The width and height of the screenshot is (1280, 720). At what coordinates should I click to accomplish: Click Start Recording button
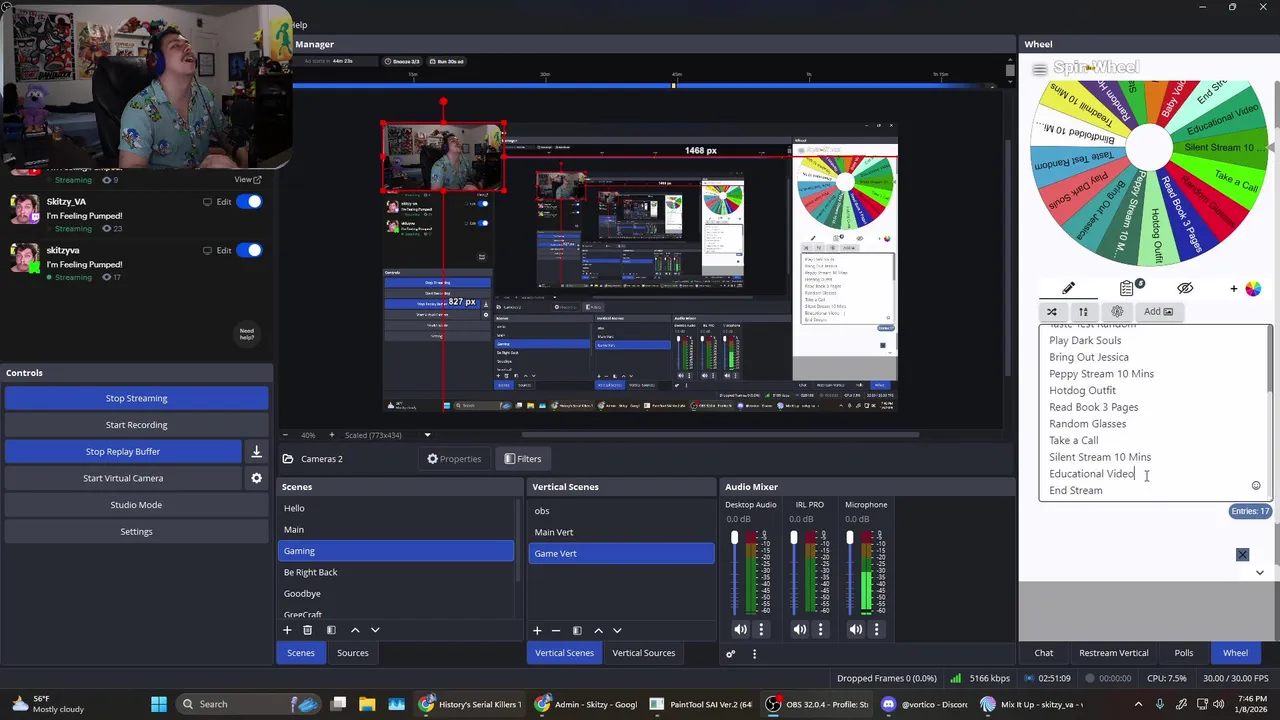tap(137, 425)
